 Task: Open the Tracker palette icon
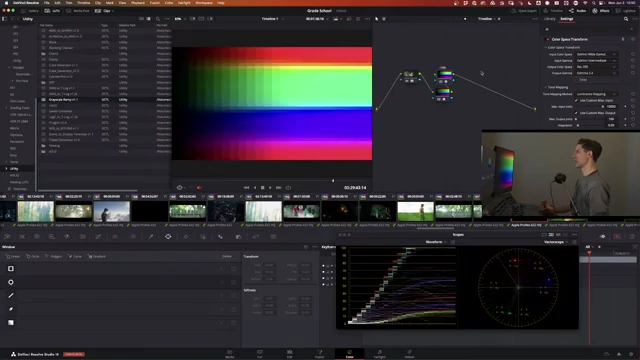(x=185, y=236)
